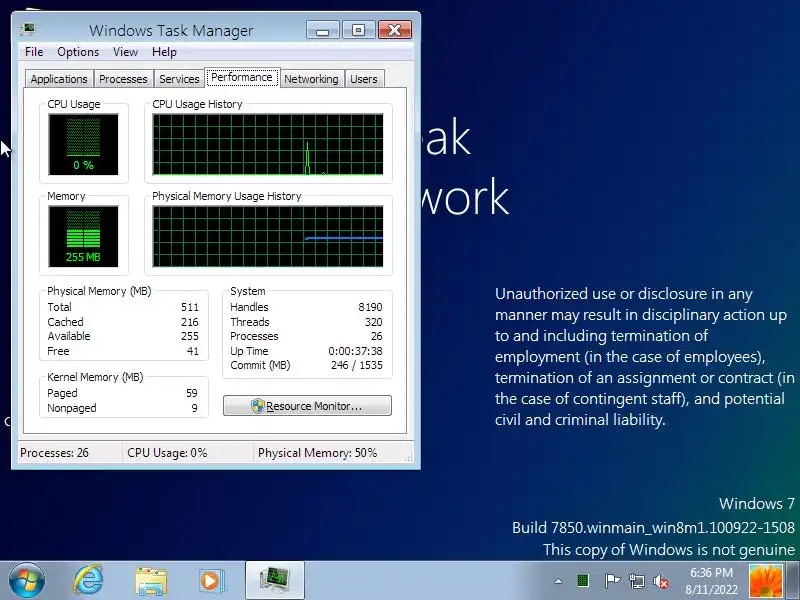Click status bar 'CPU Usage: 0%'
This screenshot has width=800, height=600.
pyautogui.click(x=167, y=453)
